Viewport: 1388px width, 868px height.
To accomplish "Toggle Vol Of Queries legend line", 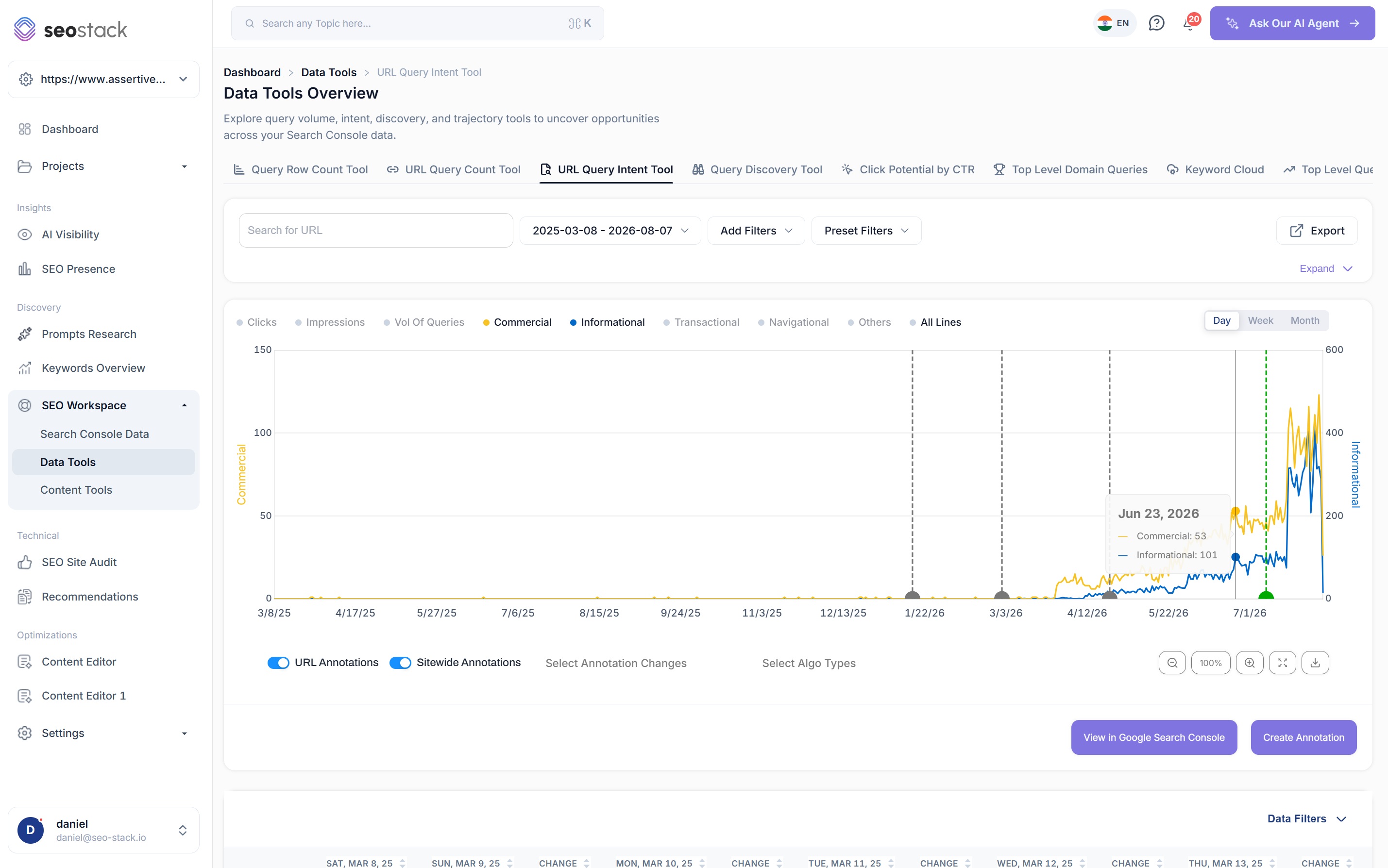I will 424,323.
